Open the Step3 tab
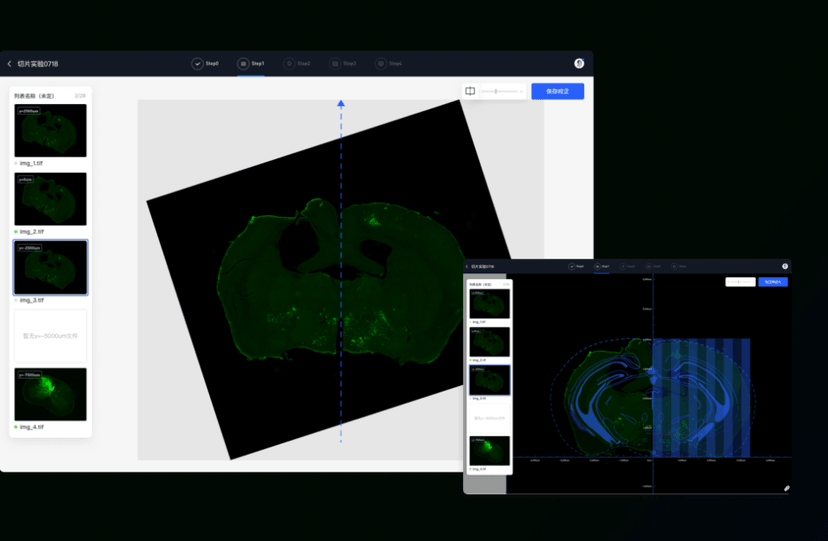Screen dimensions: 828x541 (343, 64)
